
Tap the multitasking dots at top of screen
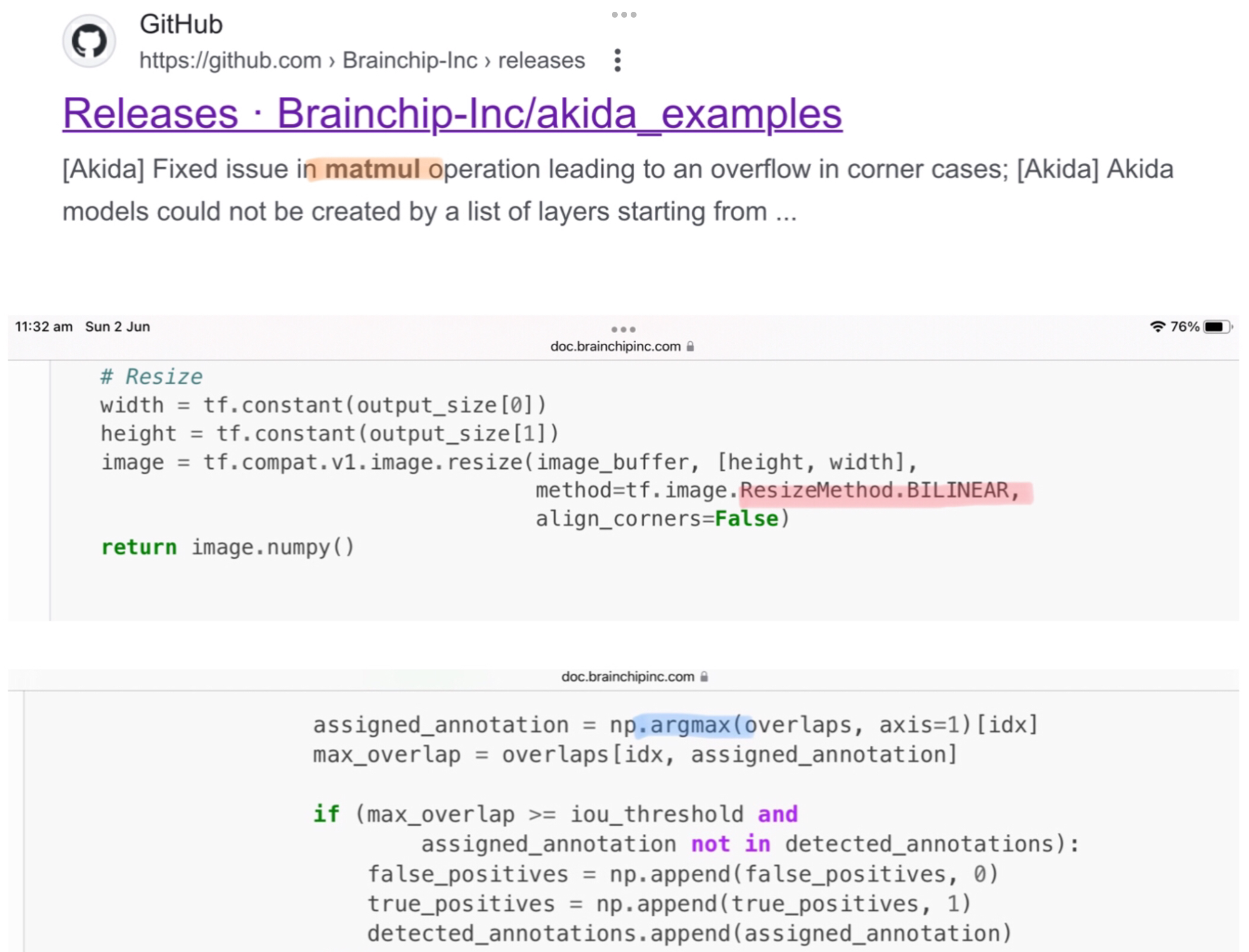coord(624,14)
